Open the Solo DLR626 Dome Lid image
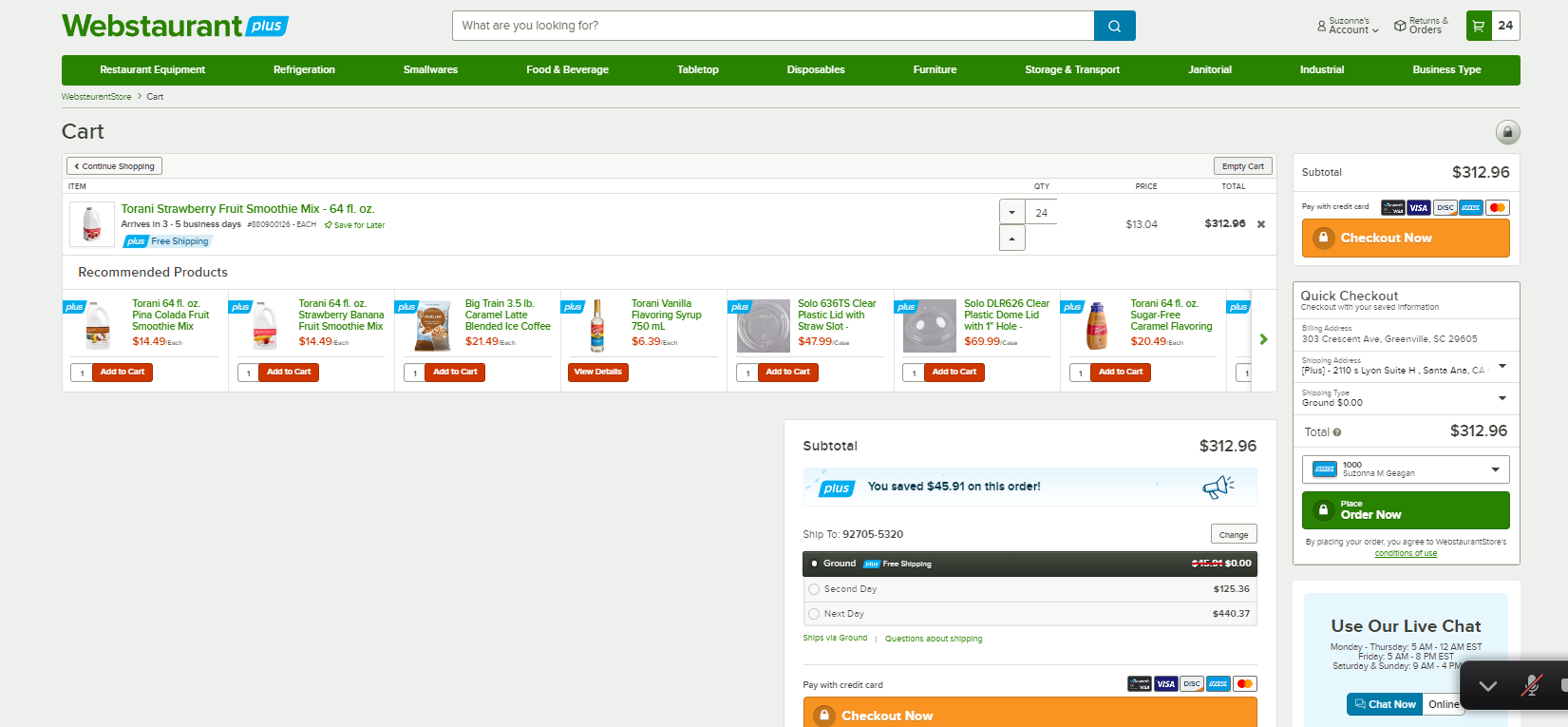 point(930,326)
